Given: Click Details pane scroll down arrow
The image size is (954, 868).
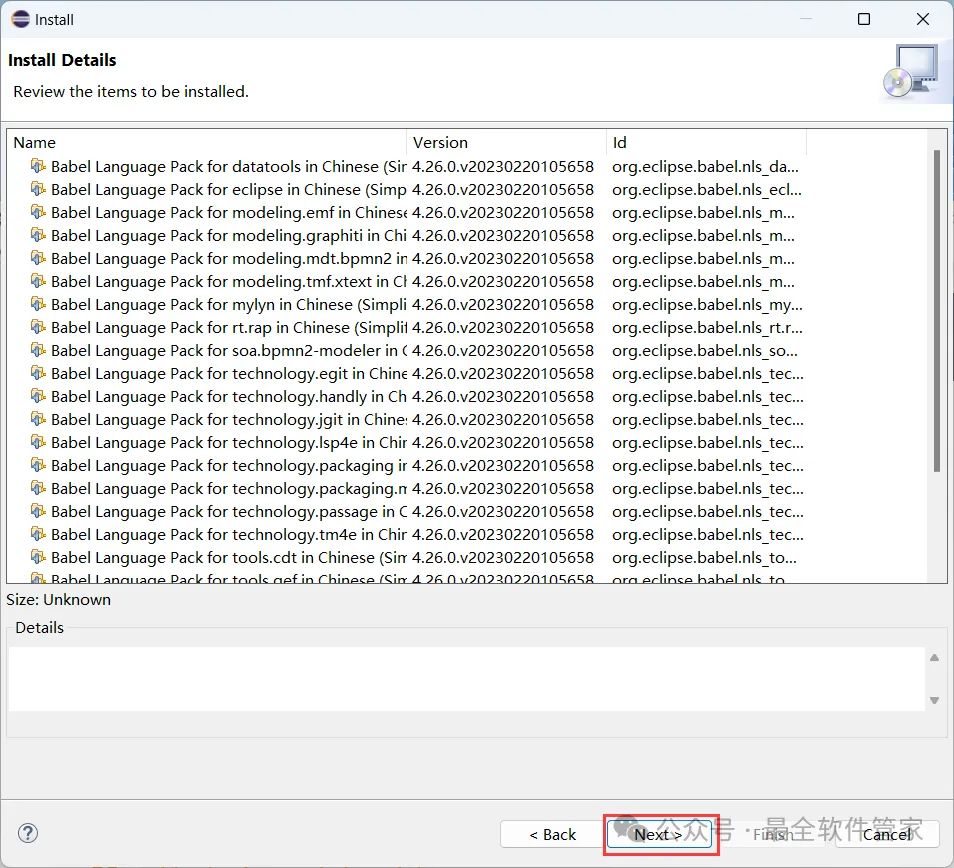Looking at the screenshot, I should tap(935, 700).
